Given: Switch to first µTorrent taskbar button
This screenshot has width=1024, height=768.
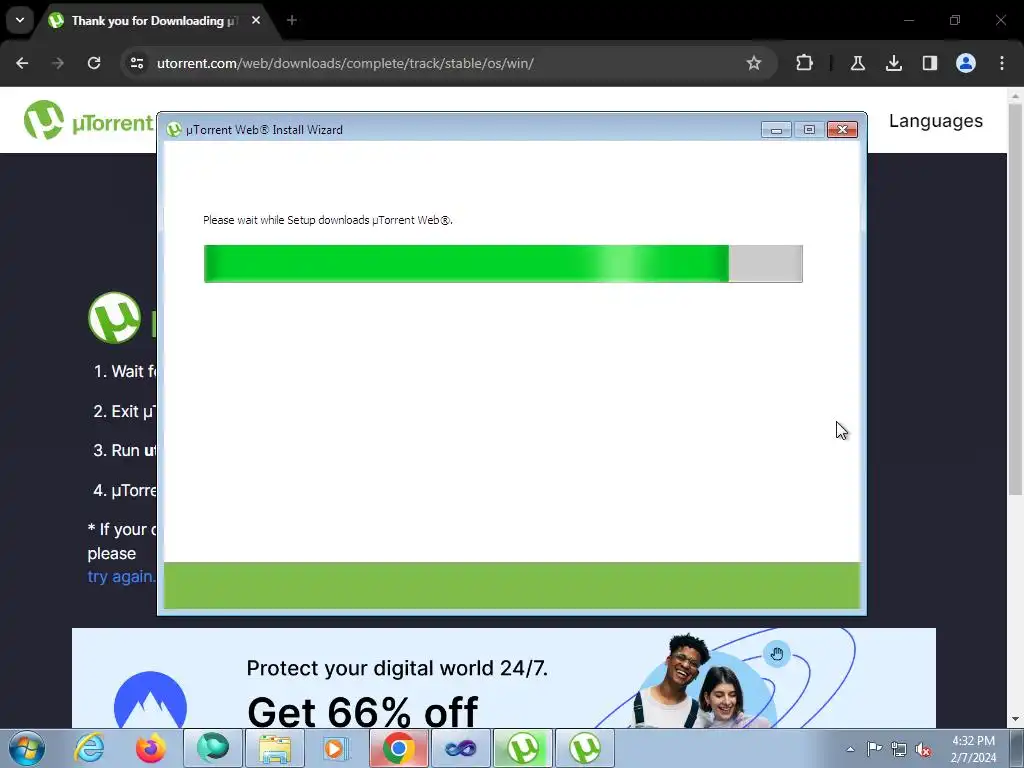Looking at the screenshot, I should click(523, 748).
